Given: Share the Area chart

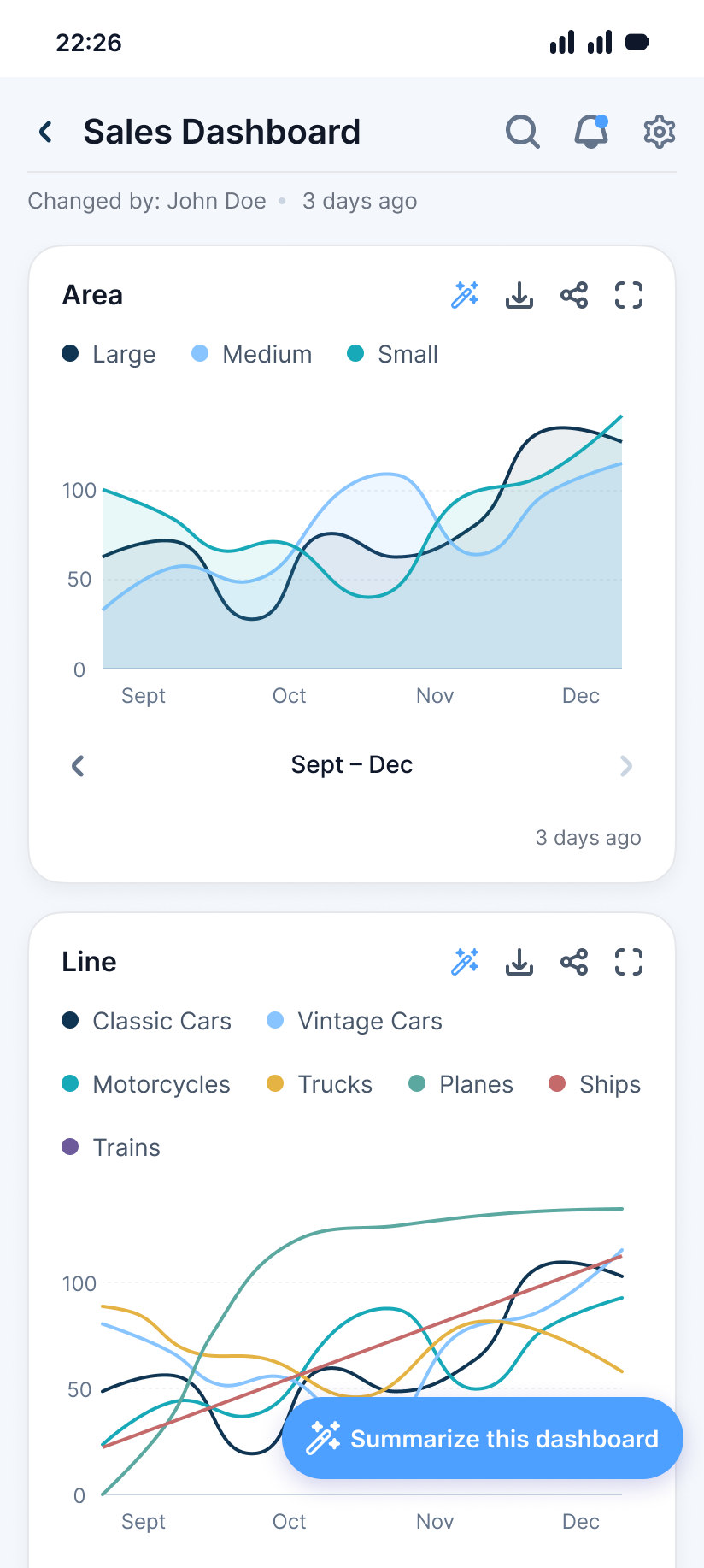Looking at the screenshot, I should tap(574, 295).
